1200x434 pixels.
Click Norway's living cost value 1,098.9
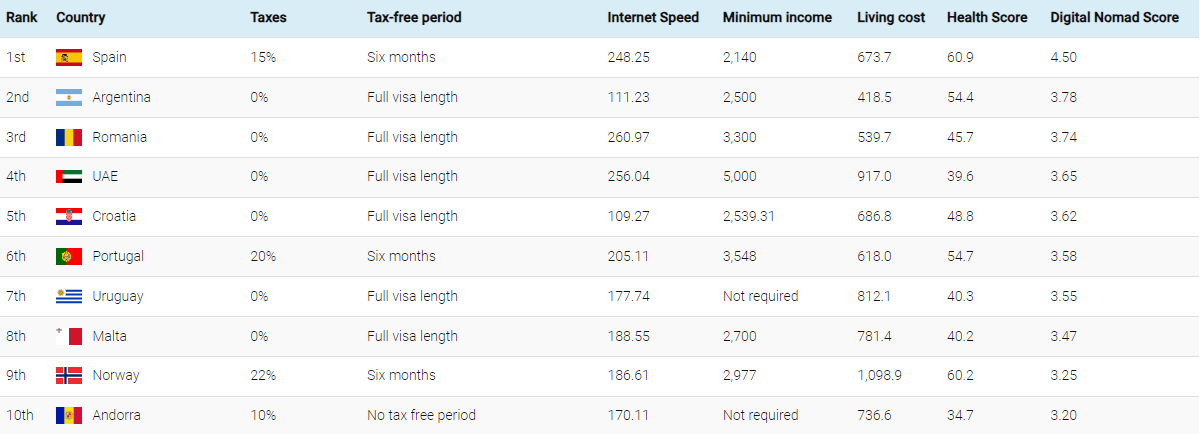879,375
